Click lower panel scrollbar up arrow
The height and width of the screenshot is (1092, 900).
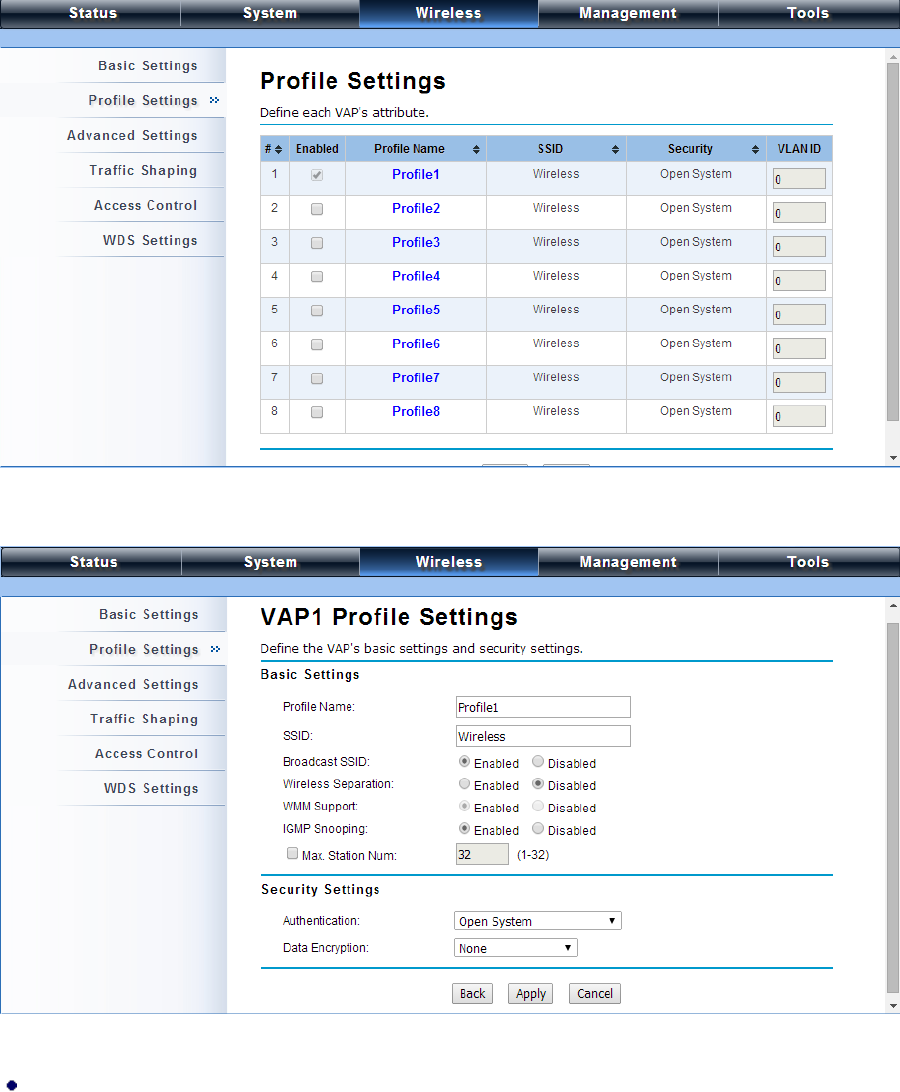(893, 606)
